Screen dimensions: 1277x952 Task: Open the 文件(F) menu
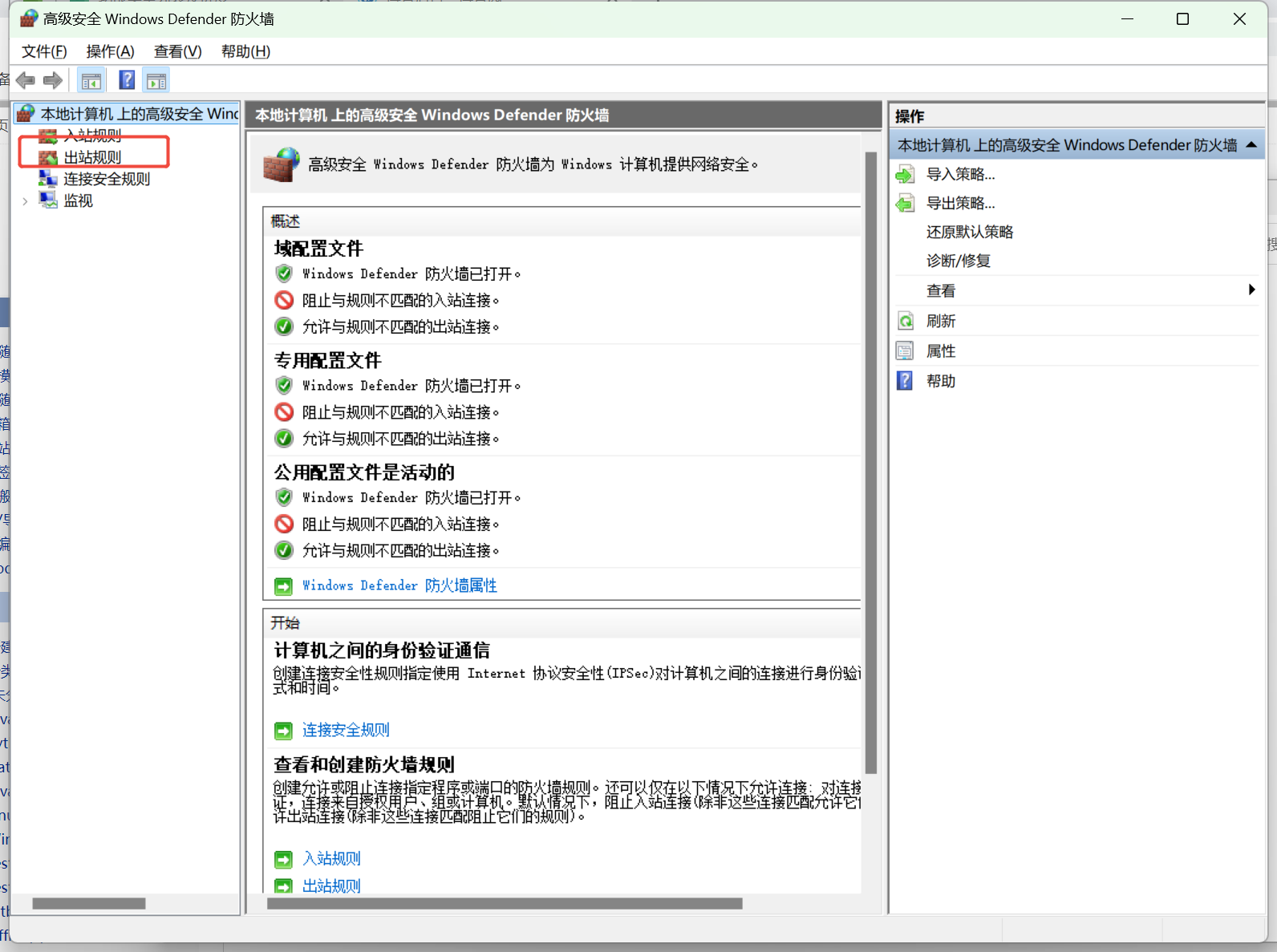(44, 51)
